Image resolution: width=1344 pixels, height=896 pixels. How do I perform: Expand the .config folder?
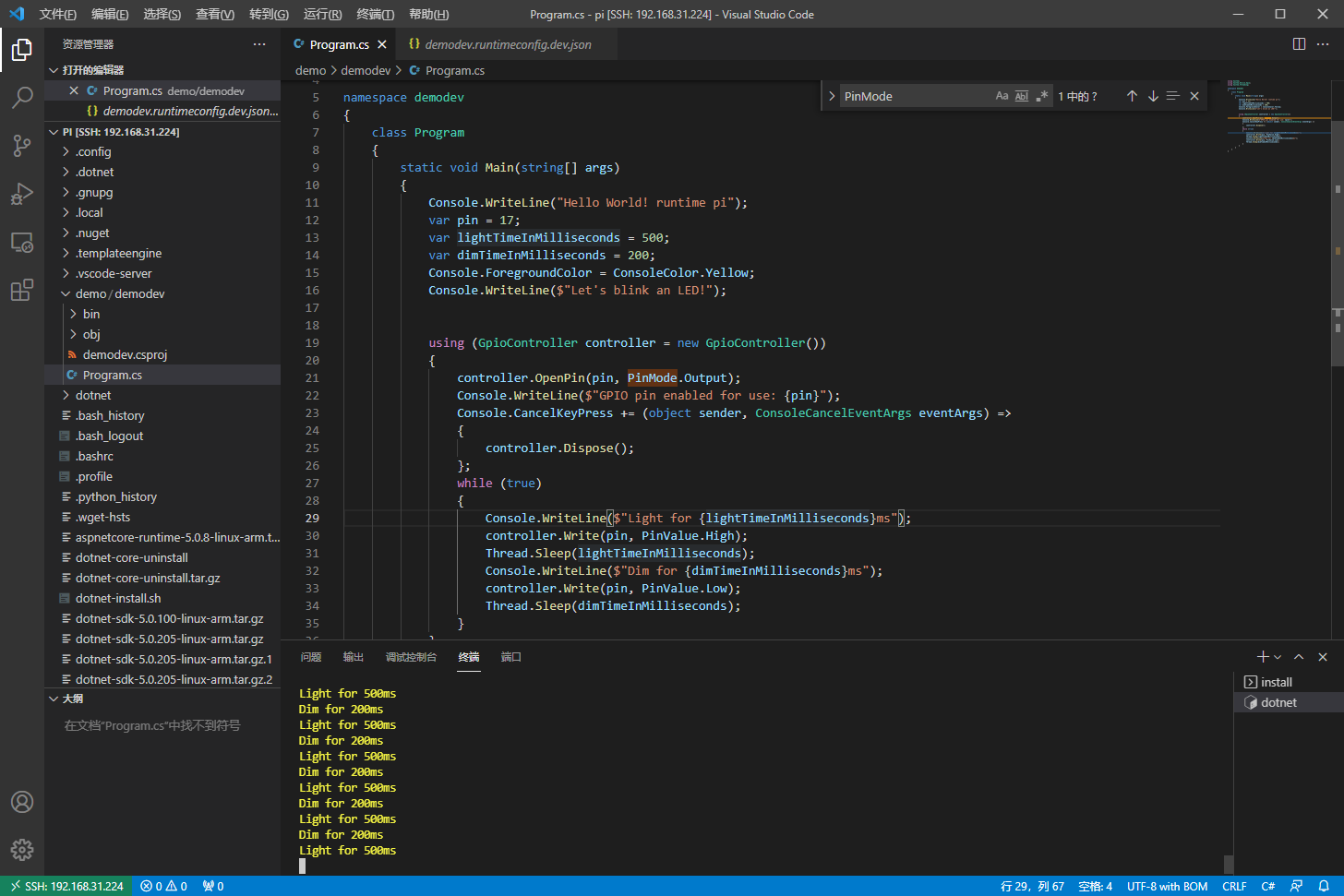[x=162, y=151]
